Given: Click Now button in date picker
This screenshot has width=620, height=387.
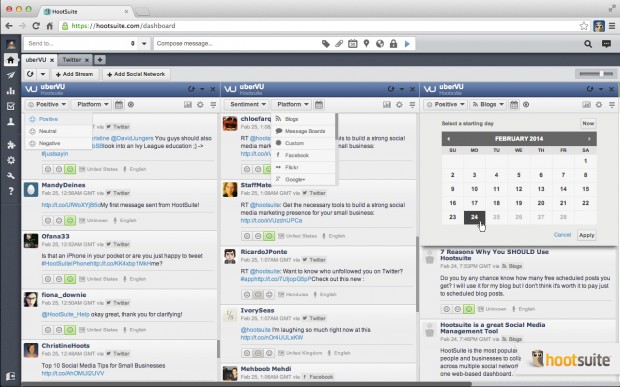Looking at the screenshot, I should [x=588, y=123].
